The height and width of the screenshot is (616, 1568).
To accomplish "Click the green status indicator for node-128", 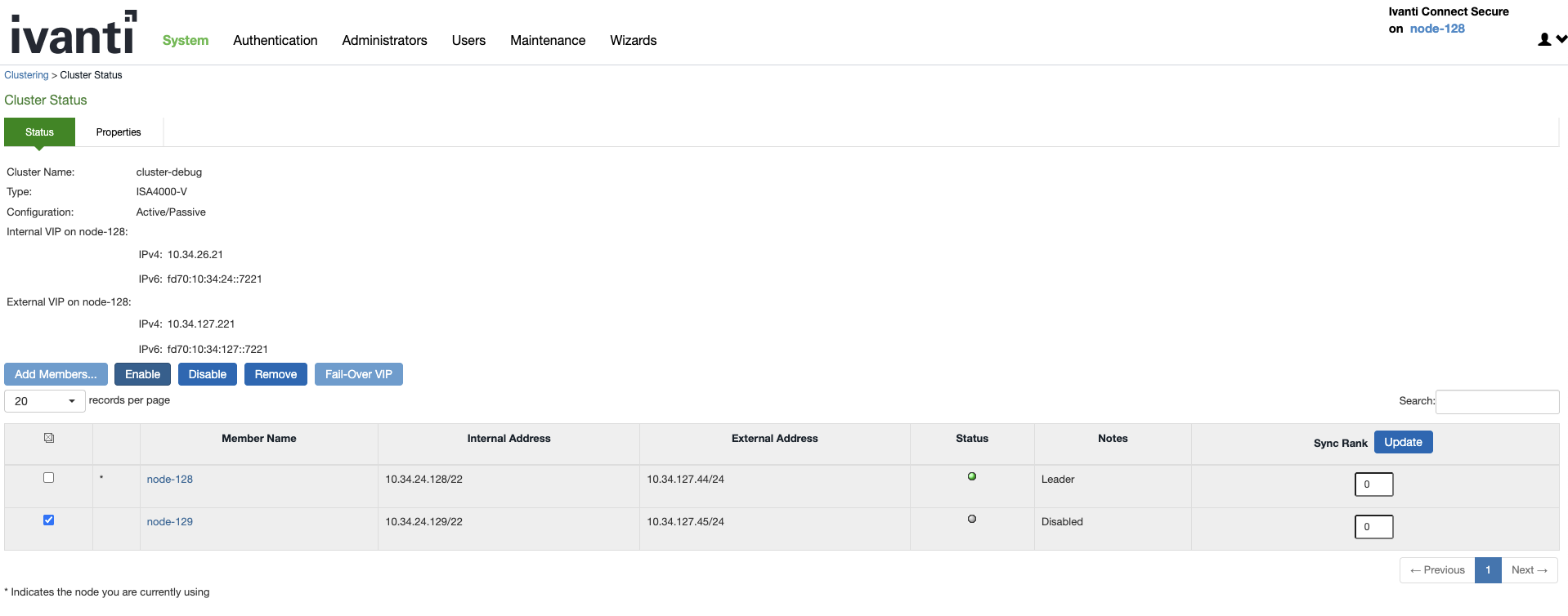I will click(971, 476).
